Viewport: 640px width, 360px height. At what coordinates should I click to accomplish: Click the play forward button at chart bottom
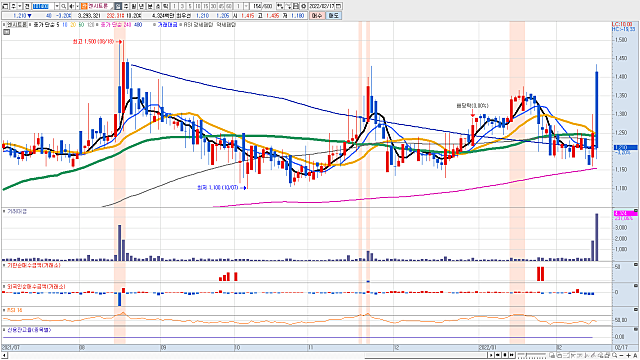point(491,355)
